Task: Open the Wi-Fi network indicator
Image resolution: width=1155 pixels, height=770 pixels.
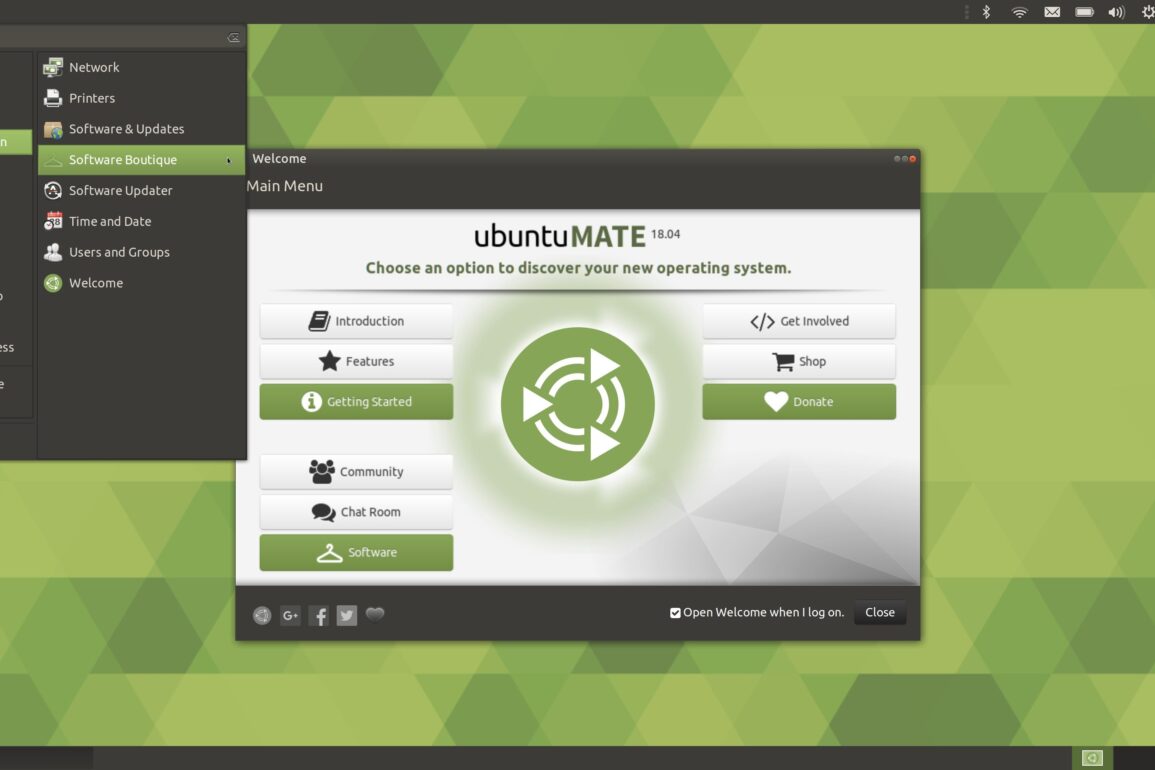Action: coord(1019,12)
